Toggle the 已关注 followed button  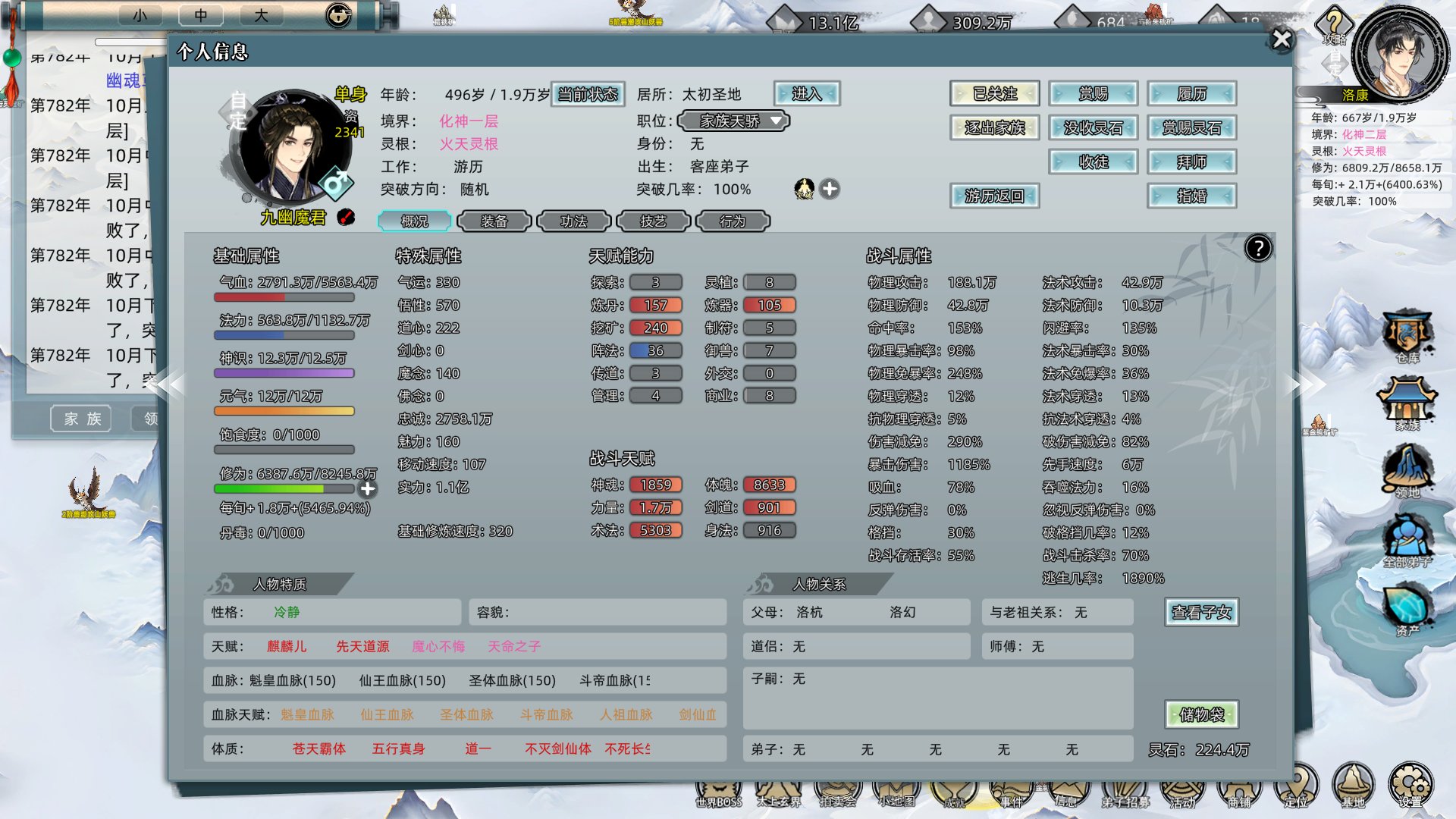click(994, 93)
